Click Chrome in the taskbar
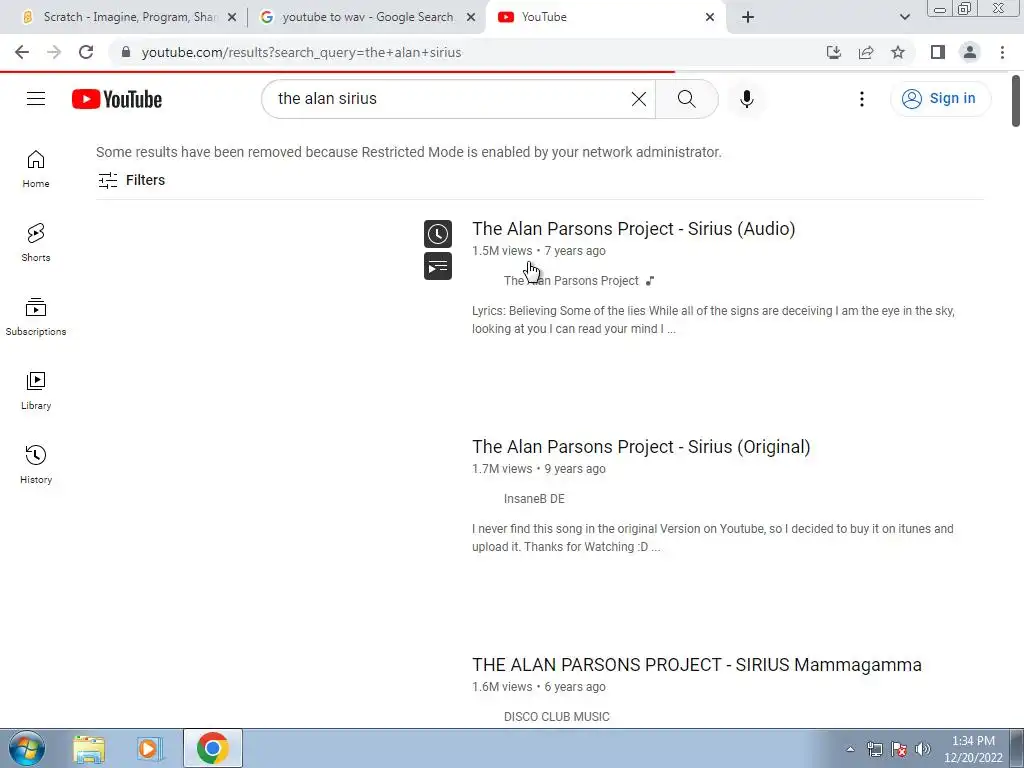Viewport: 1024px width, 768px height. (212, 748)
